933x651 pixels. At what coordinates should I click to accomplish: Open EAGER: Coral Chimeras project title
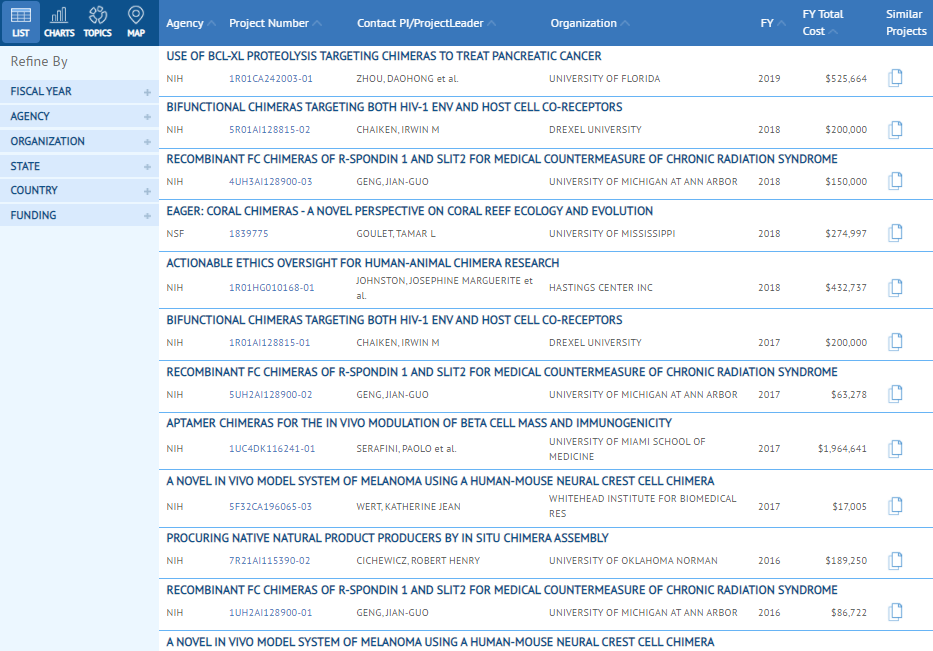pos(409,211)
